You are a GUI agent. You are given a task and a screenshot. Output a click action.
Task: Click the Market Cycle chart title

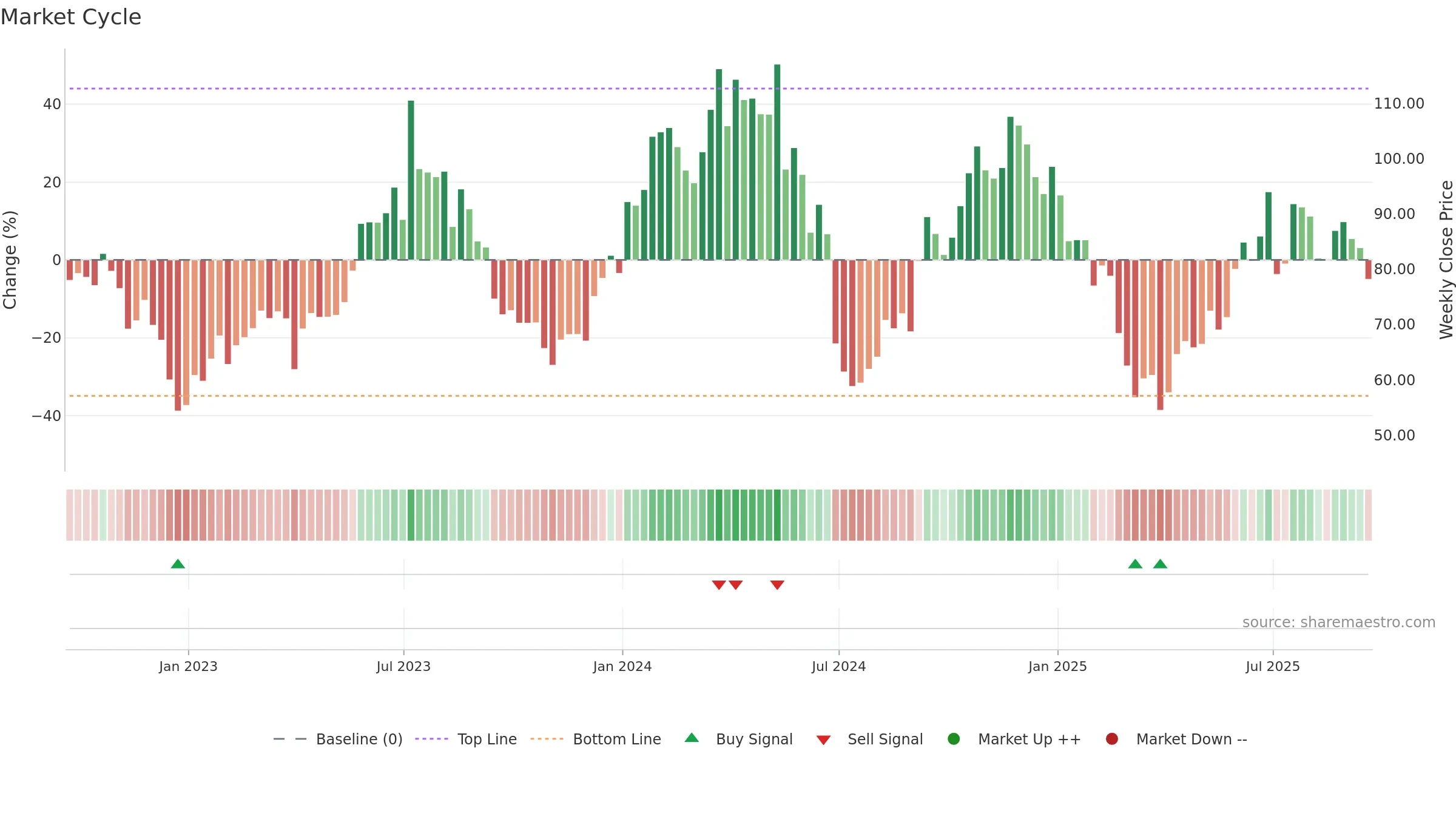[71, 17]
